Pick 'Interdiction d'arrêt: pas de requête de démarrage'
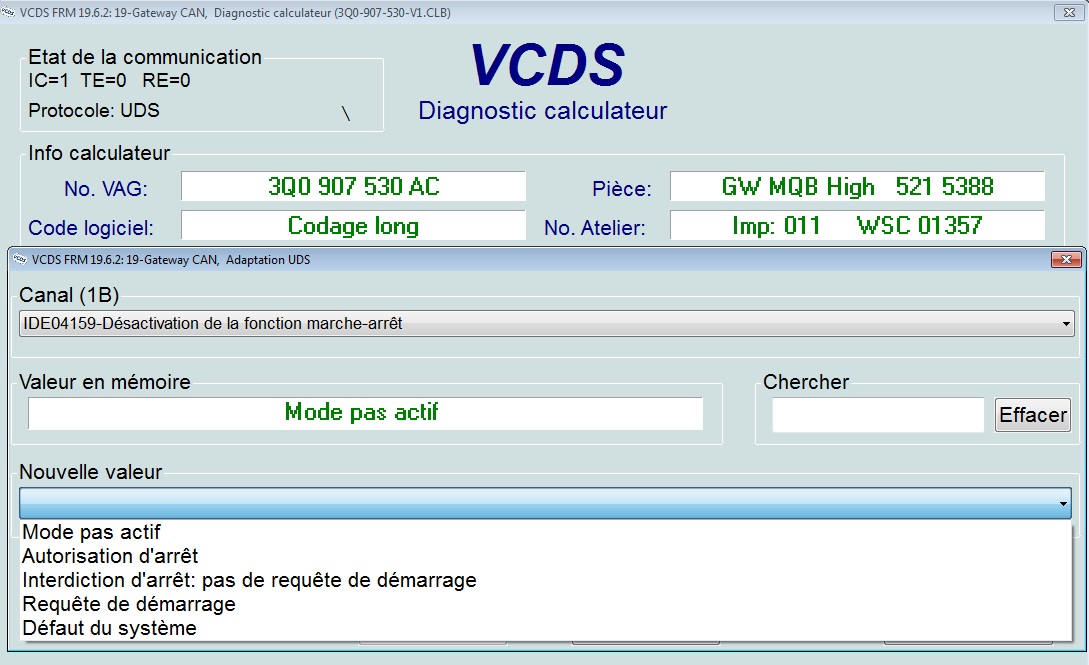The height and width of the screenshot is (665, 1089). [x=546, y=580]
